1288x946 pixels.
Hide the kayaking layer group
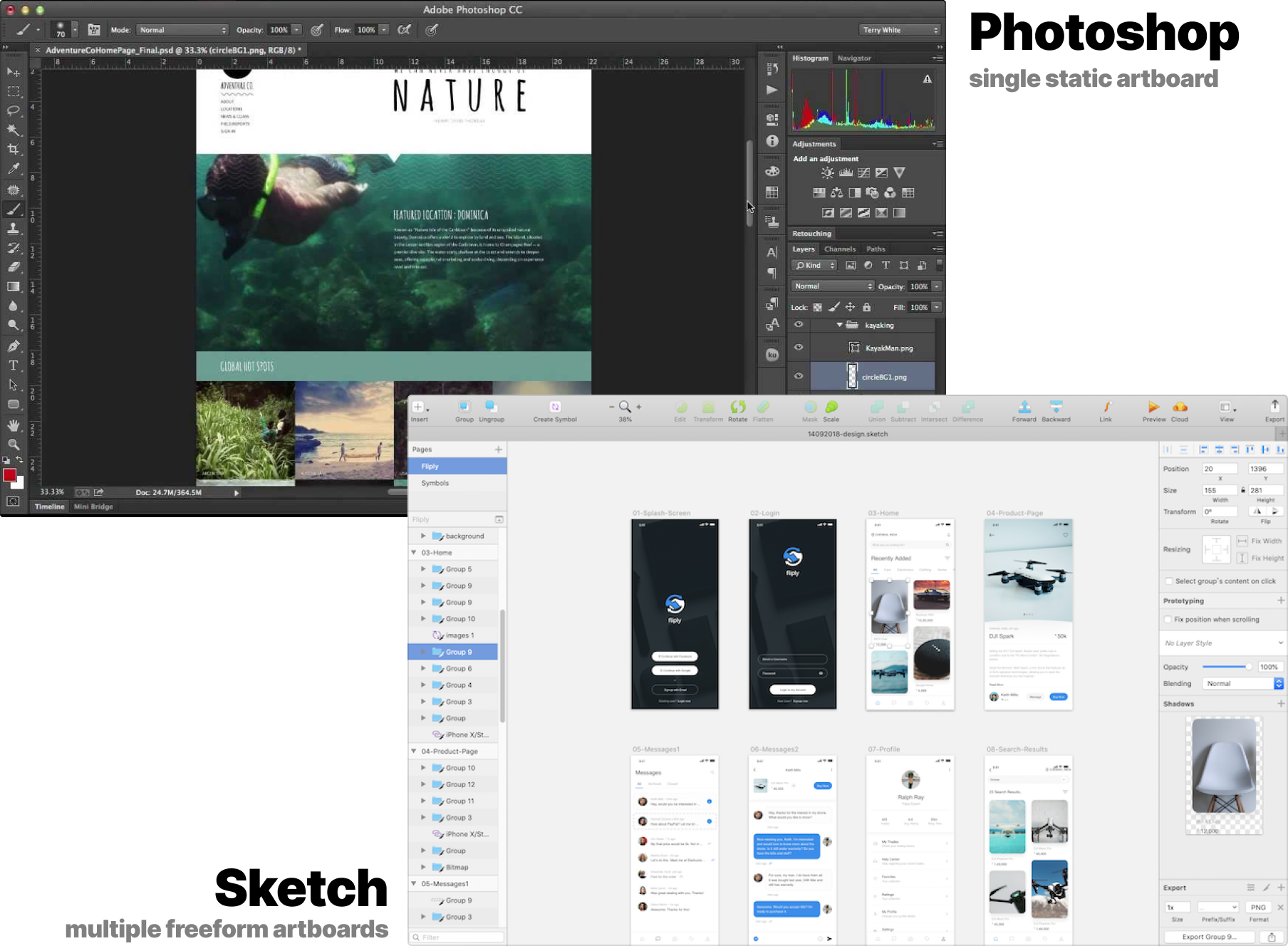tap(799, 325)
